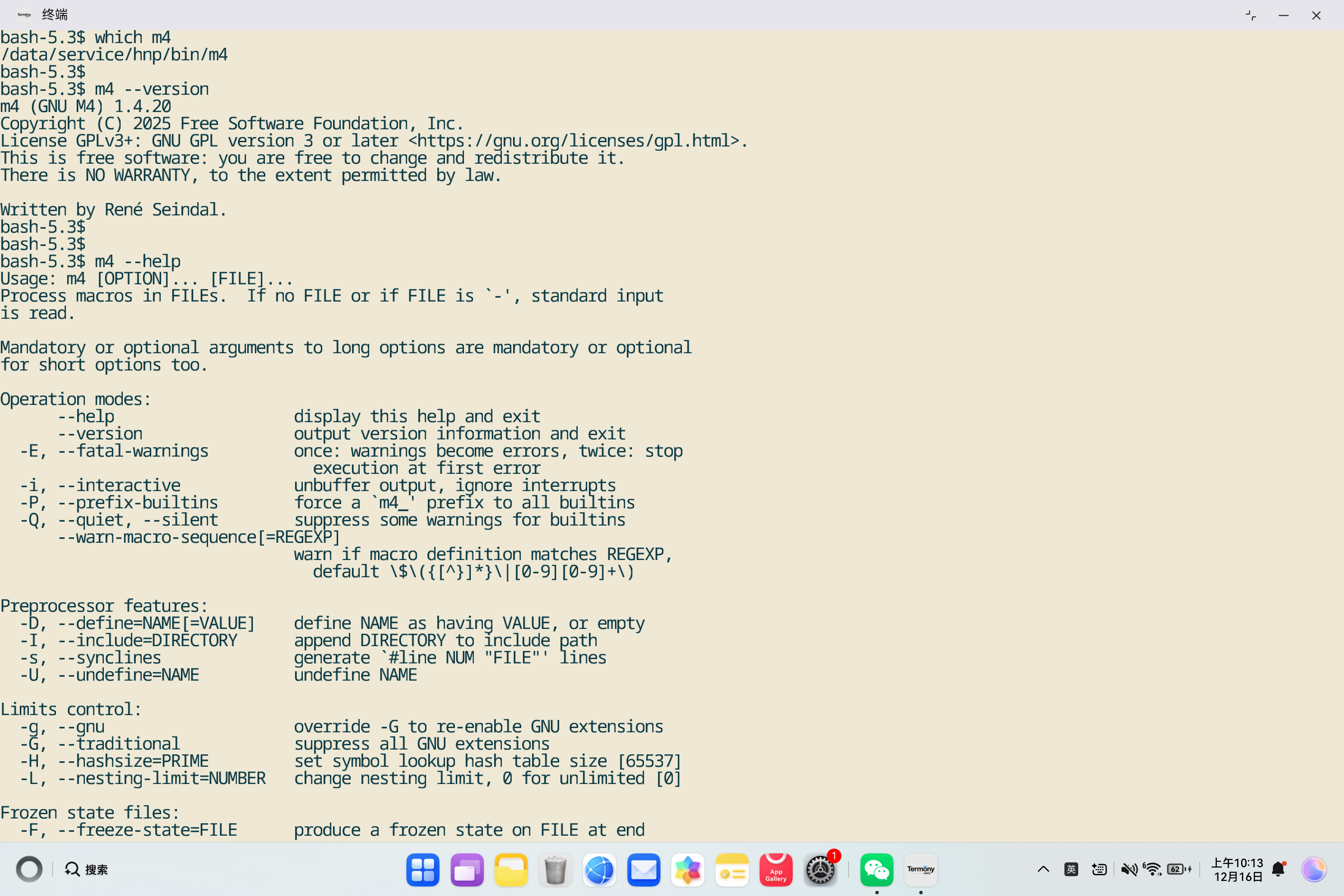Open the Files folder app
The width and height of the screenshot is (1344, 896).
[510, 870]
